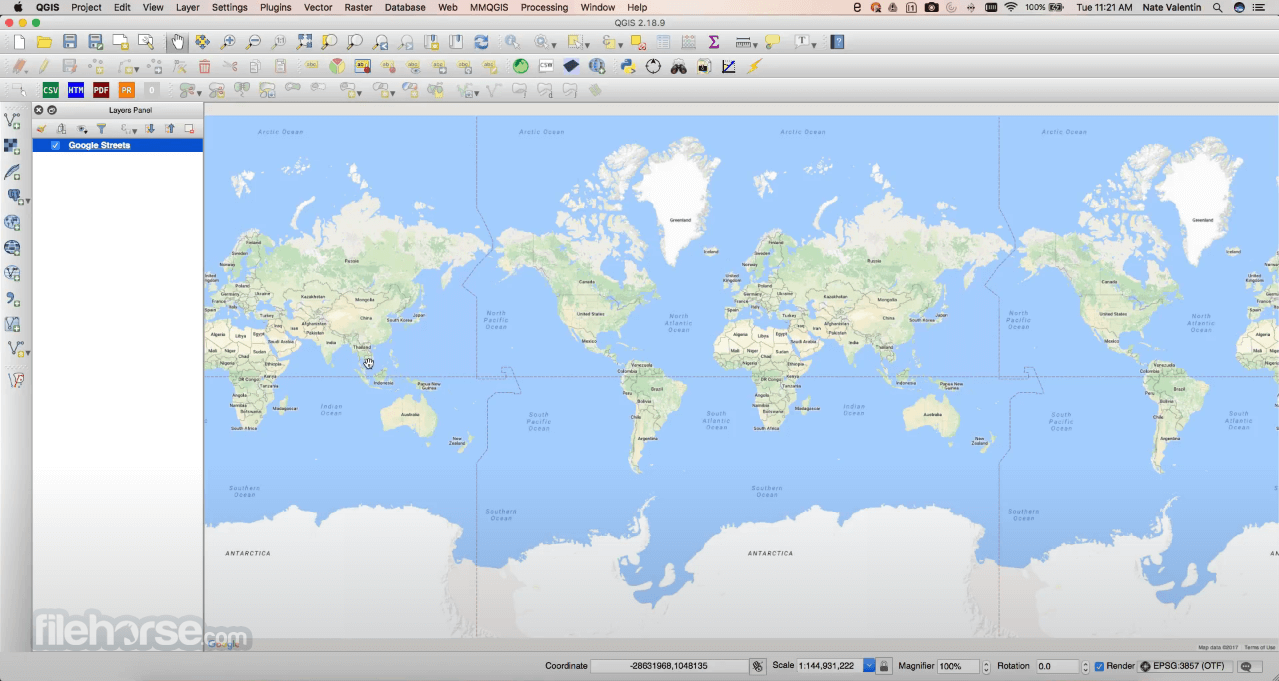
Task: Toggle the Render checkbox
Action: pyautogui.click(x=1099, y=666)
